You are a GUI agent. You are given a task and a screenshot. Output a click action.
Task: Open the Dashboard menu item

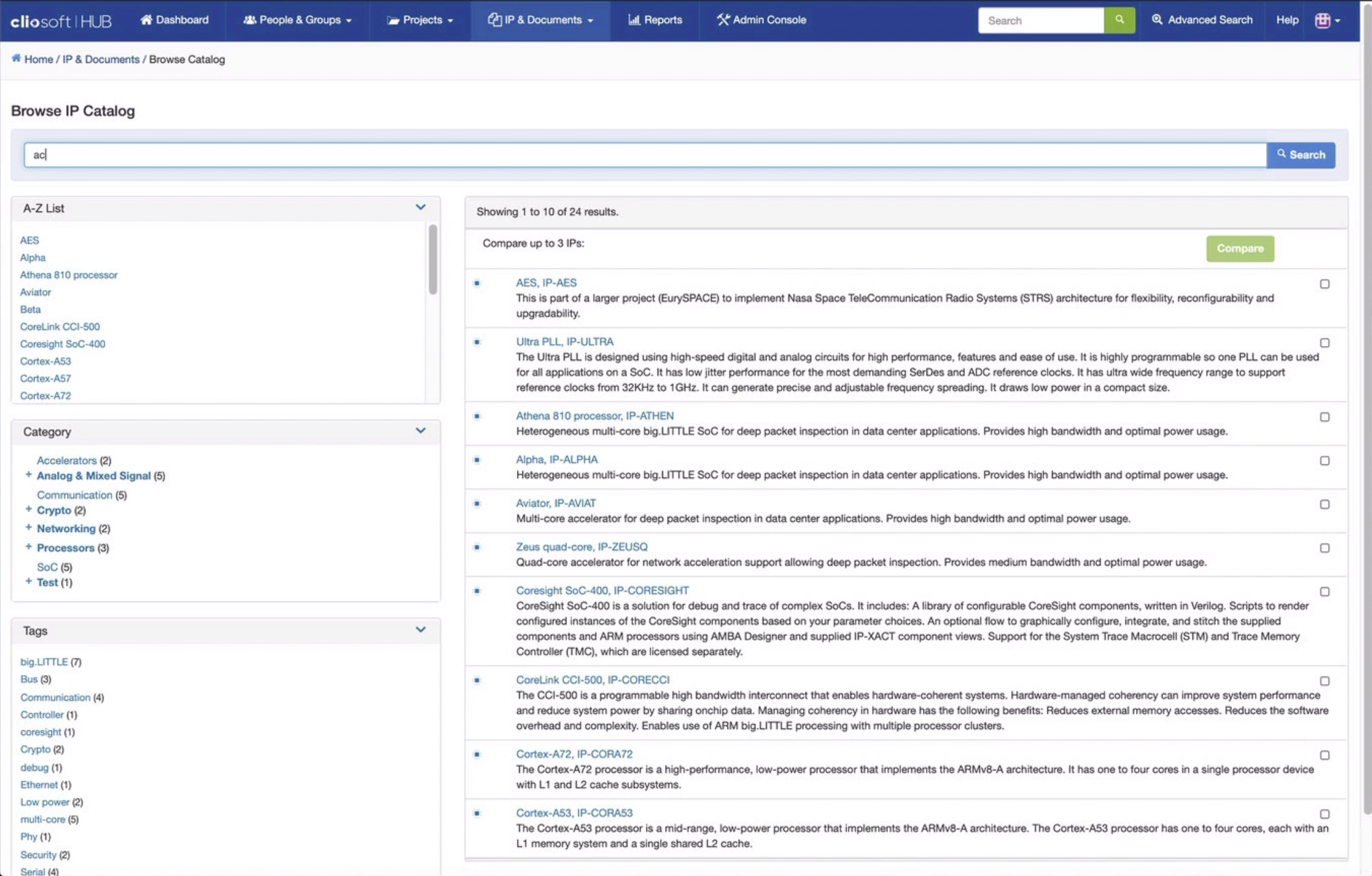pos(174,20)
